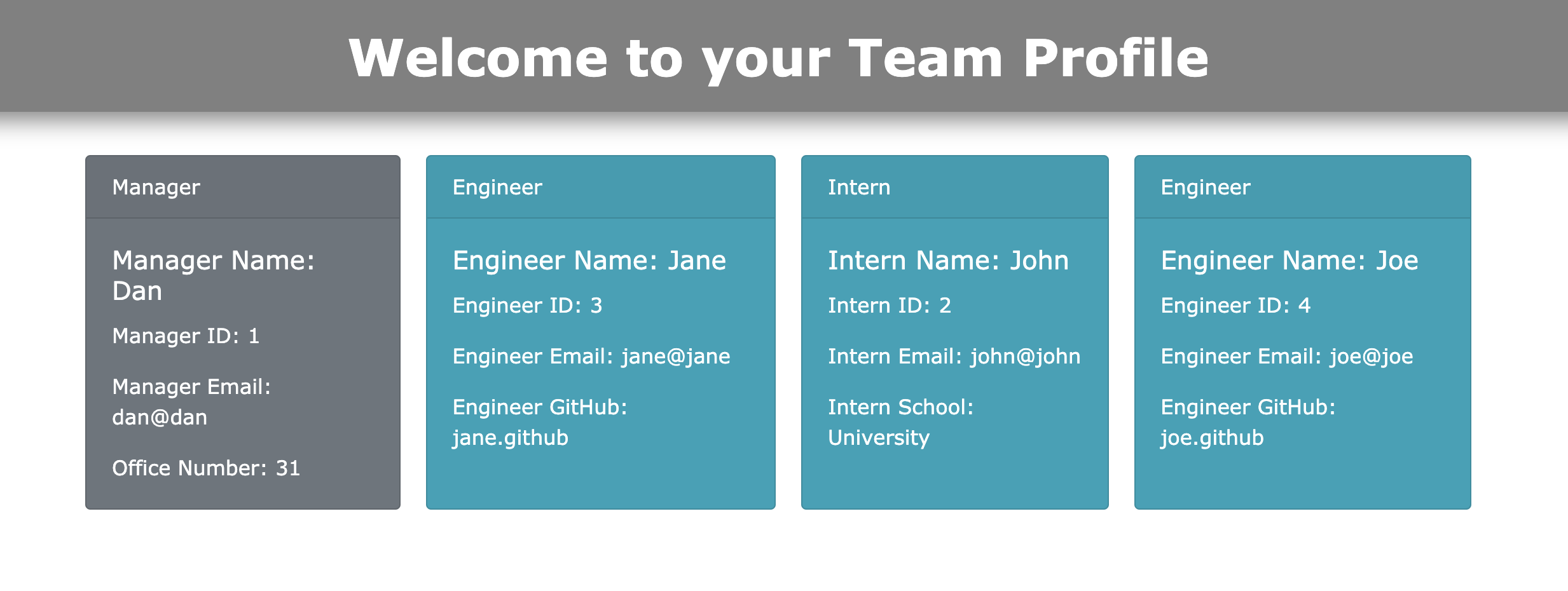Screen dimensions: 1568x591
Task: Select the Intern Name: John title
Action: pos(948,261)
